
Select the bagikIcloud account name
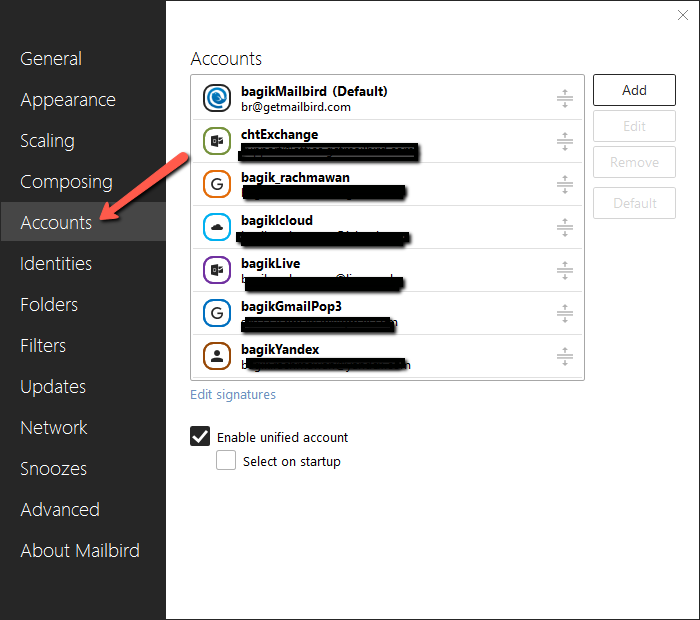[x=277, y=221]
